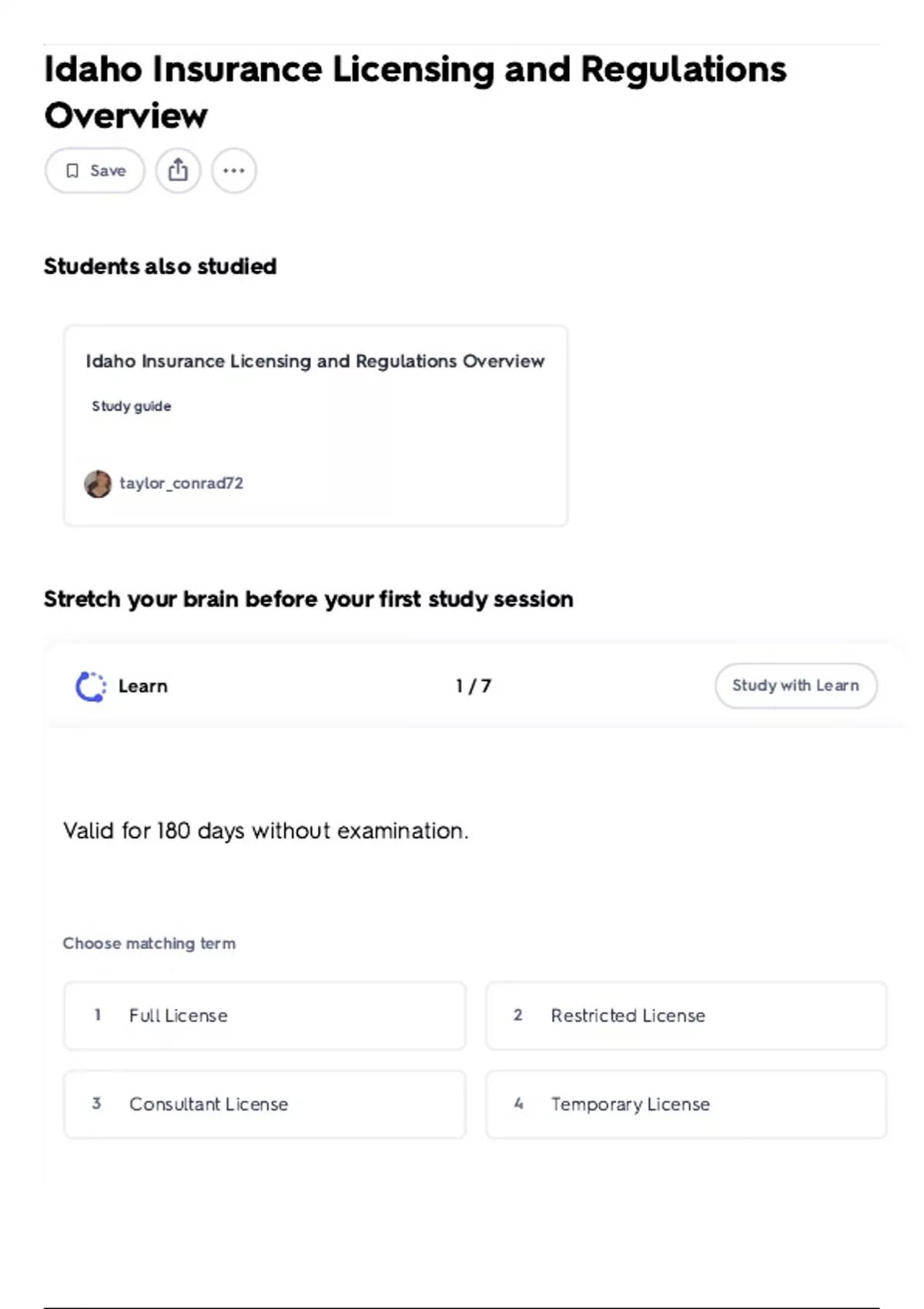Choose the Temporary License option
This screenshot has height=1309, width=924.
coord(686,1103)
